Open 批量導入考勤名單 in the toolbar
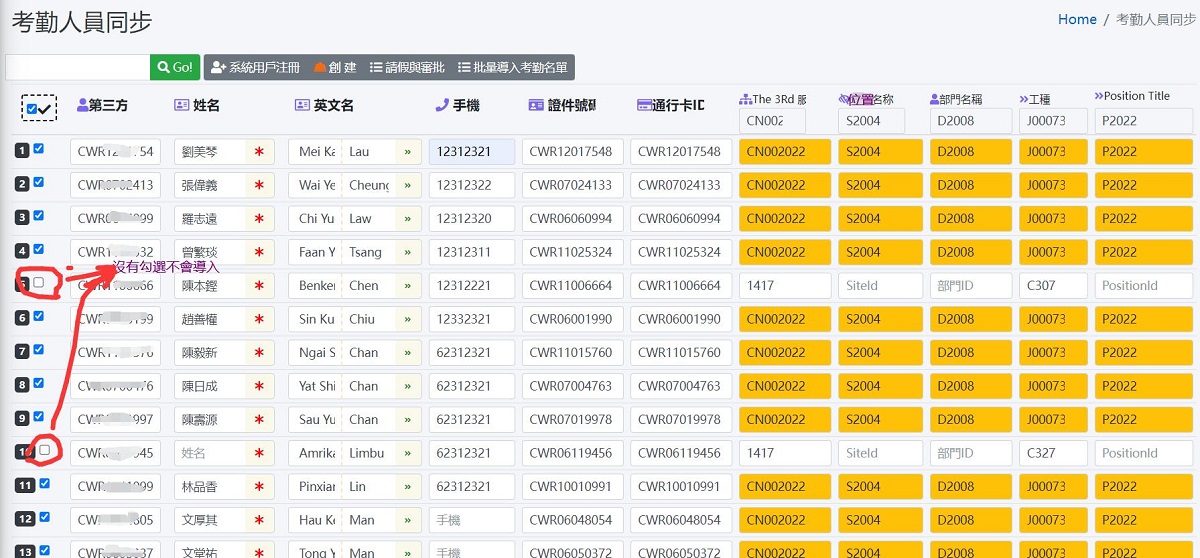This screenshot has height=558, width=1200. coord(512,67)
